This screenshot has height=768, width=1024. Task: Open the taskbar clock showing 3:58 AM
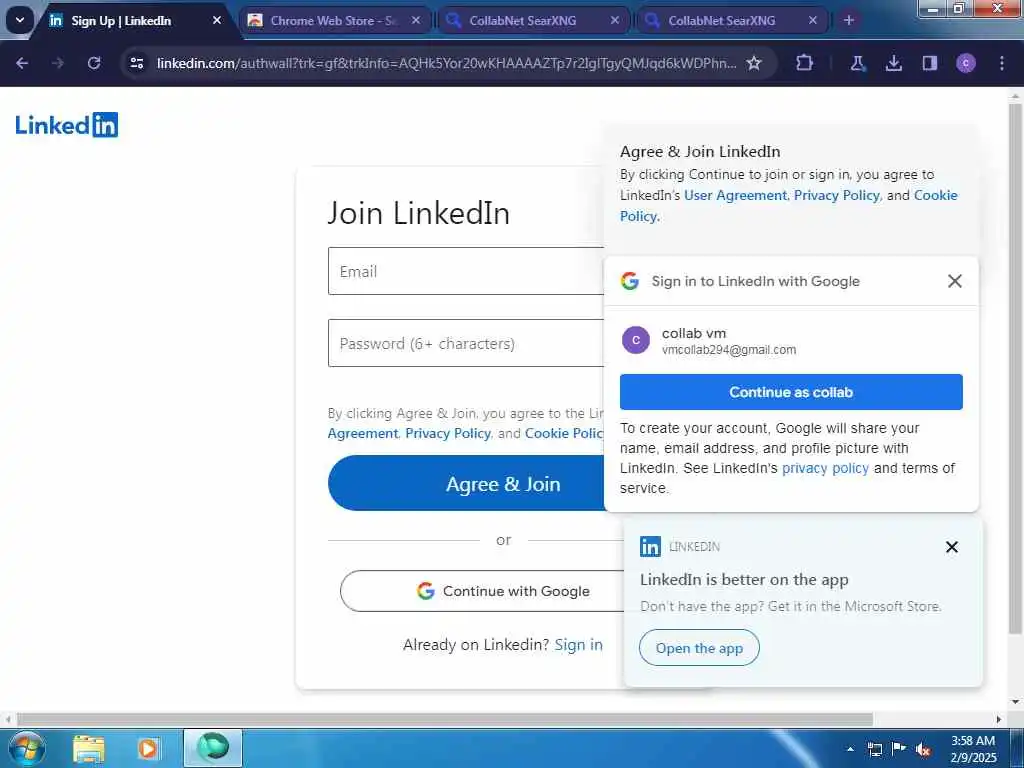point(973,748)
